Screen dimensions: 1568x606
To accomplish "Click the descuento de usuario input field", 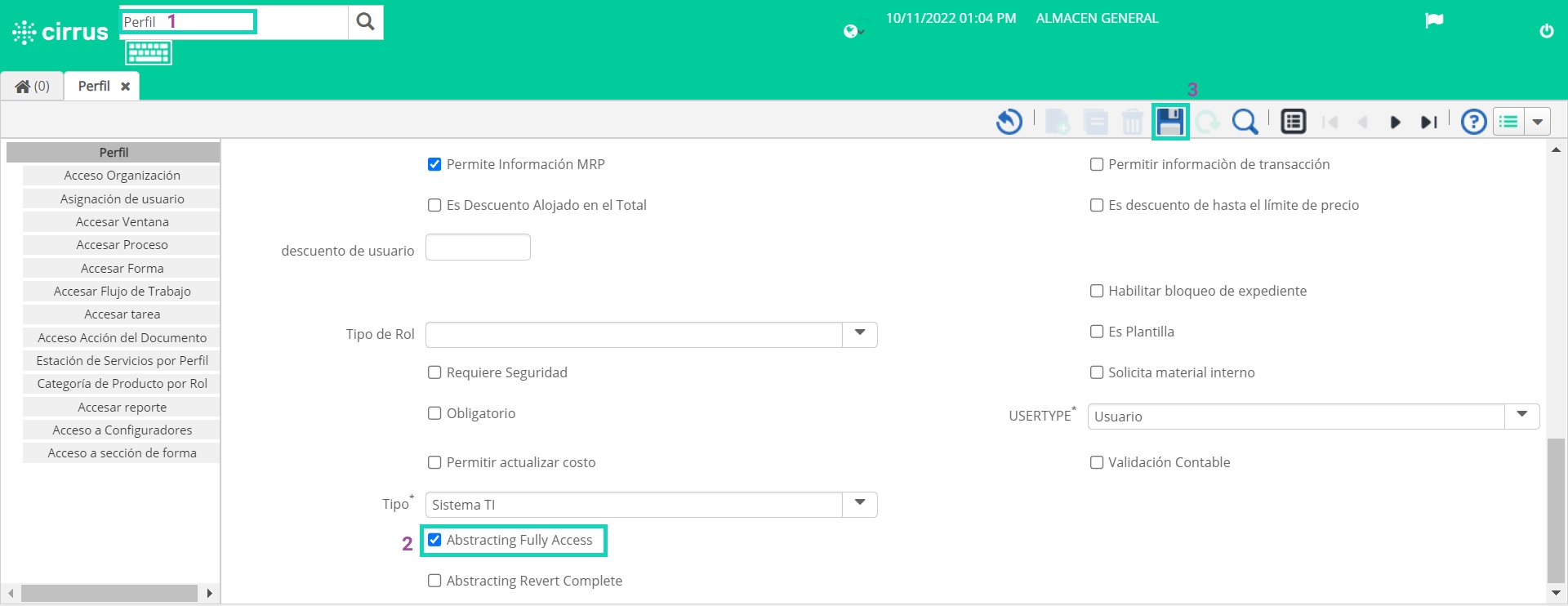I will [478, 247].
